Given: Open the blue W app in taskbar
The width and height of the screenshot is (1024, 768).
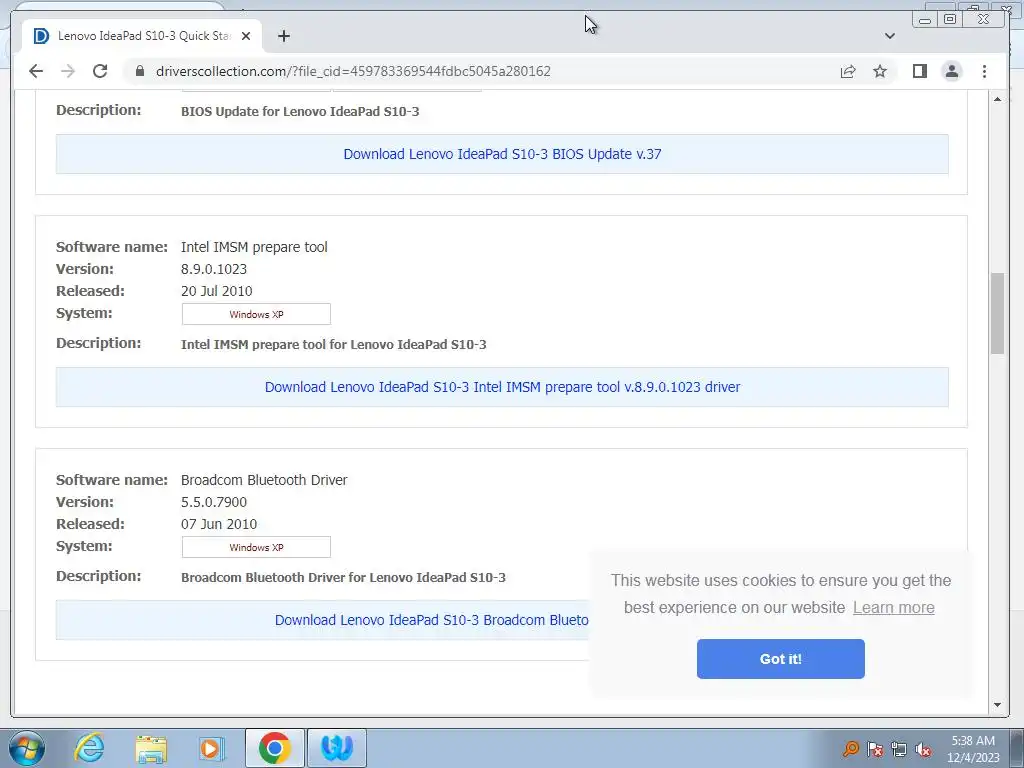Looking at the screenshot, I should click(337, 748).
